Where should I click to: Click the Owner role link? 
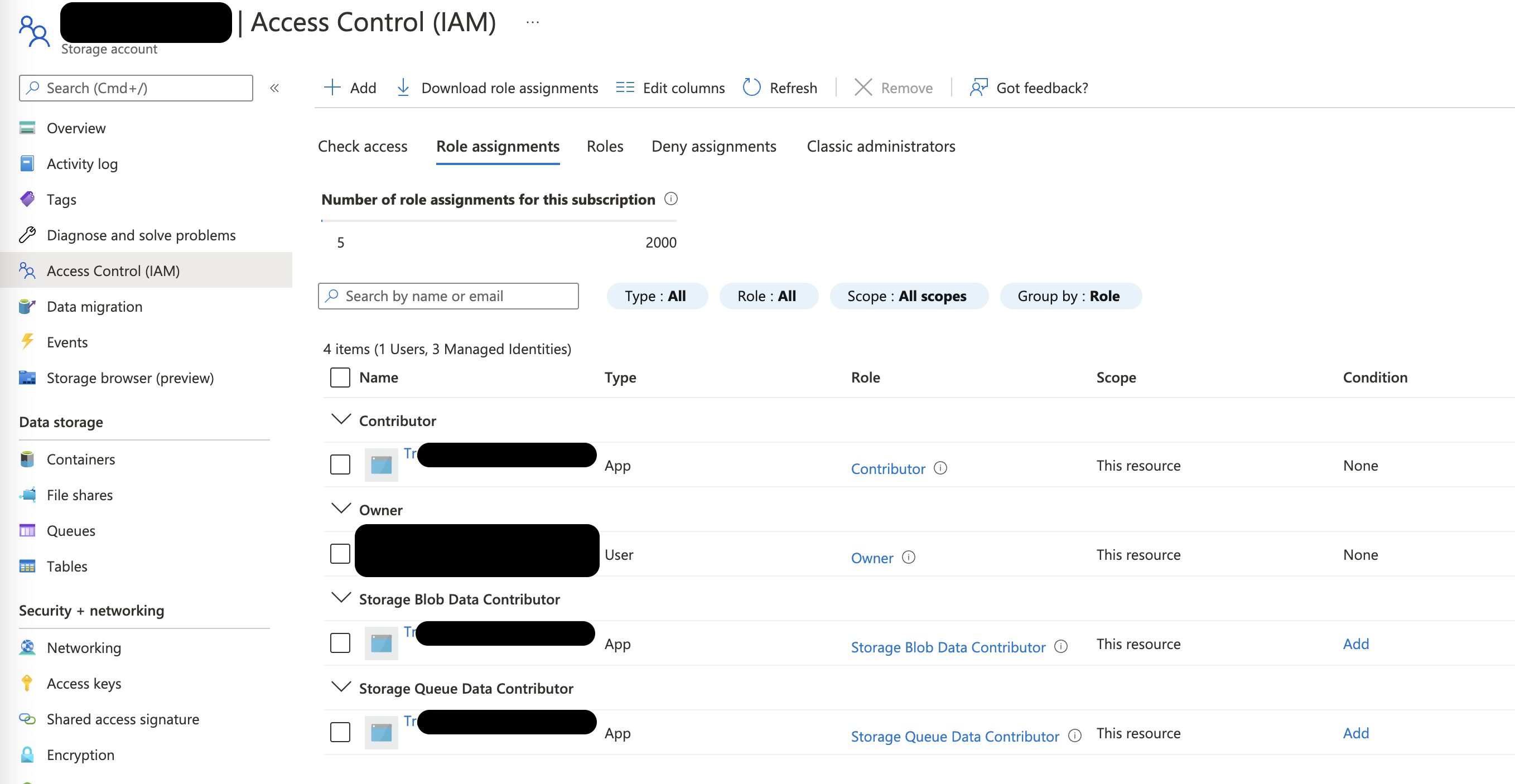pos(872,558)
